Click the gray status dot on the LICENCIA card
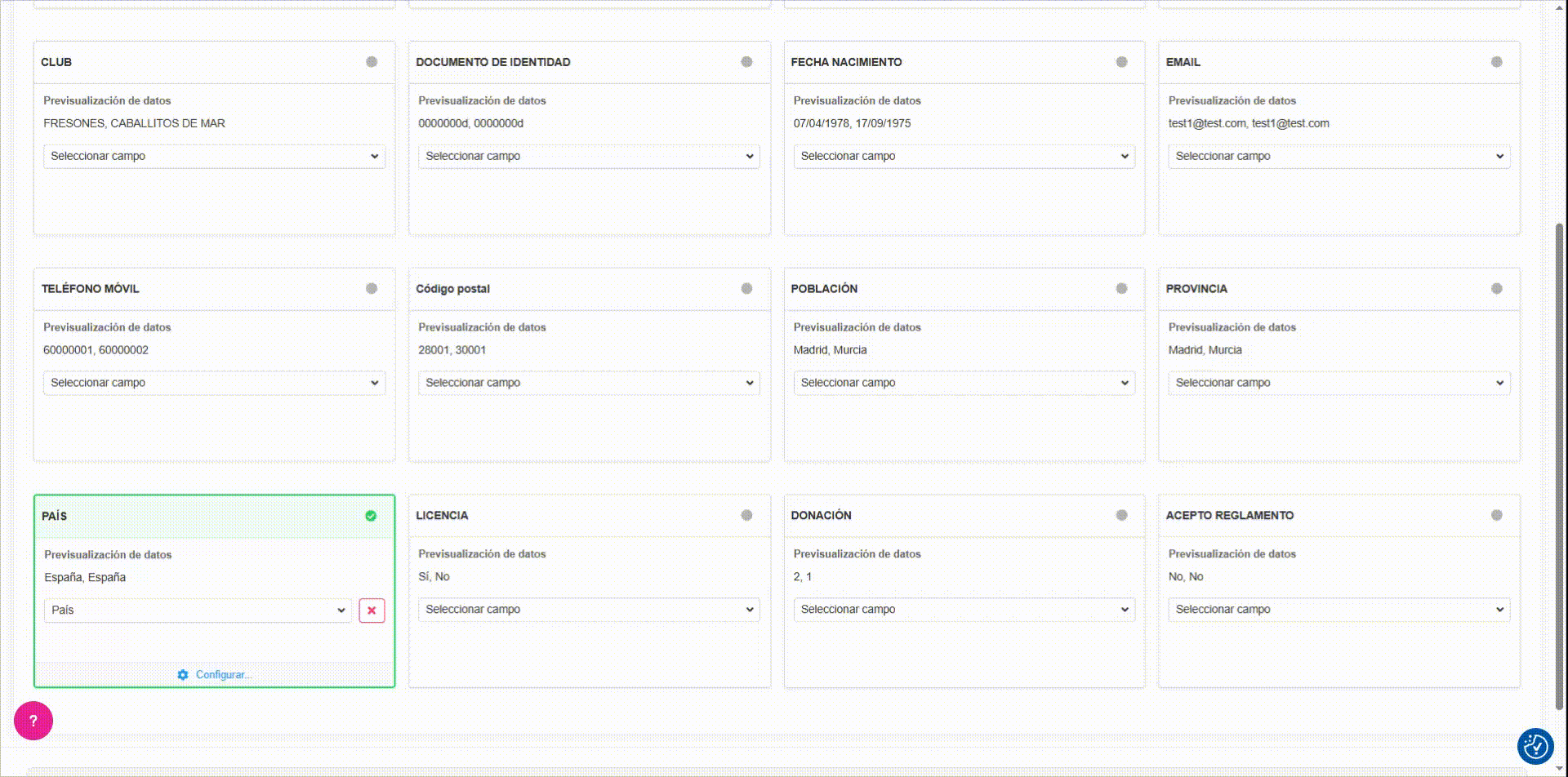1568x777 pixels. click(746, 515)
